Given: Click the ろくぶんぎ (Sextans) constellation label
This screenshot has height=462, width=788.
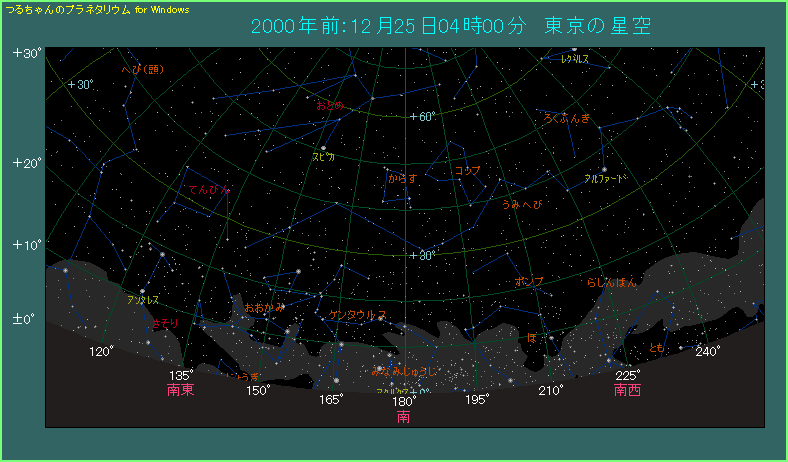Looking at the screenshot, I should 566,118.
